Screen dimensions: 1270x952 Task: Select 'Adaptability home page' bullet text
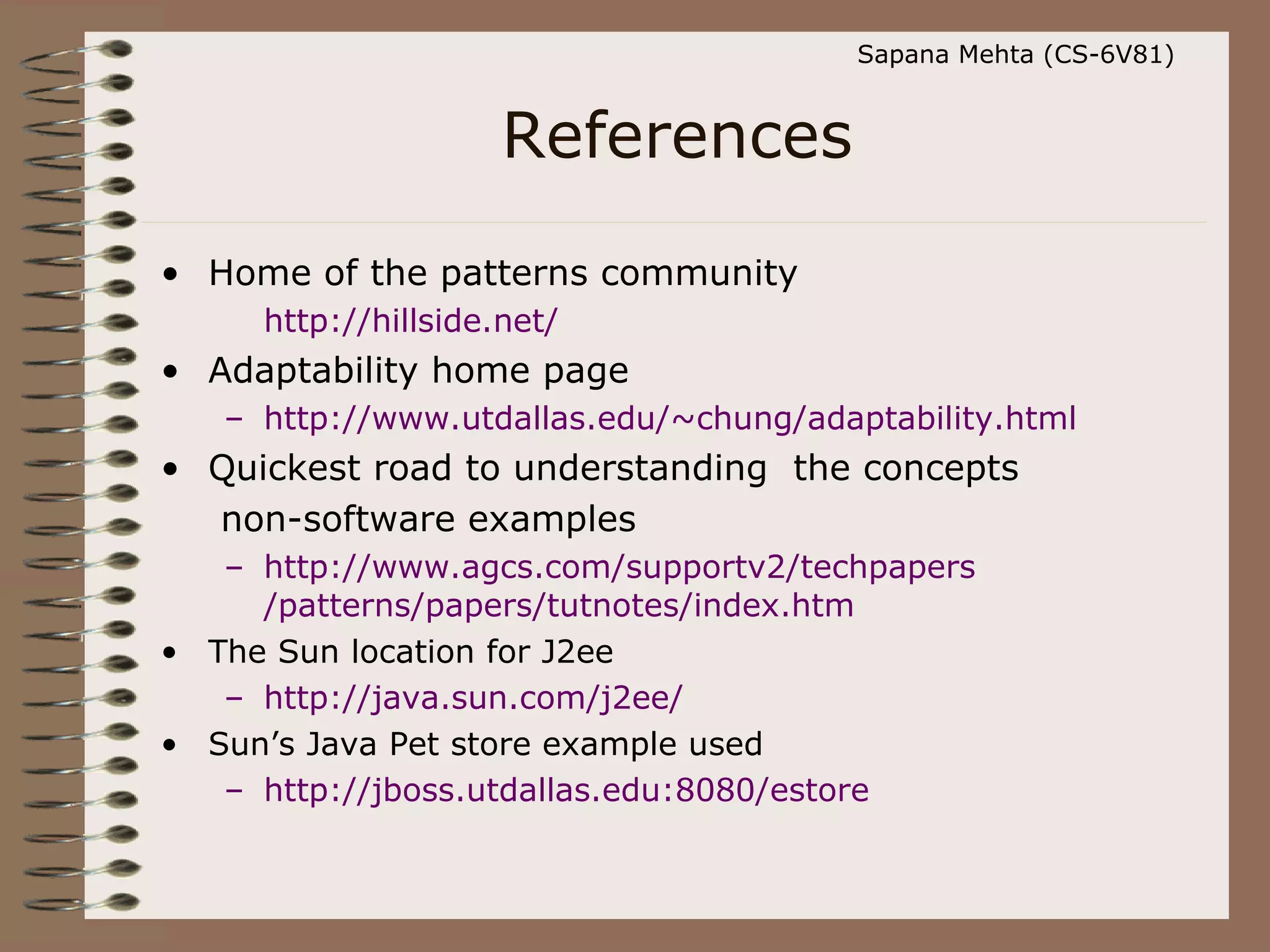coord(419,371)
